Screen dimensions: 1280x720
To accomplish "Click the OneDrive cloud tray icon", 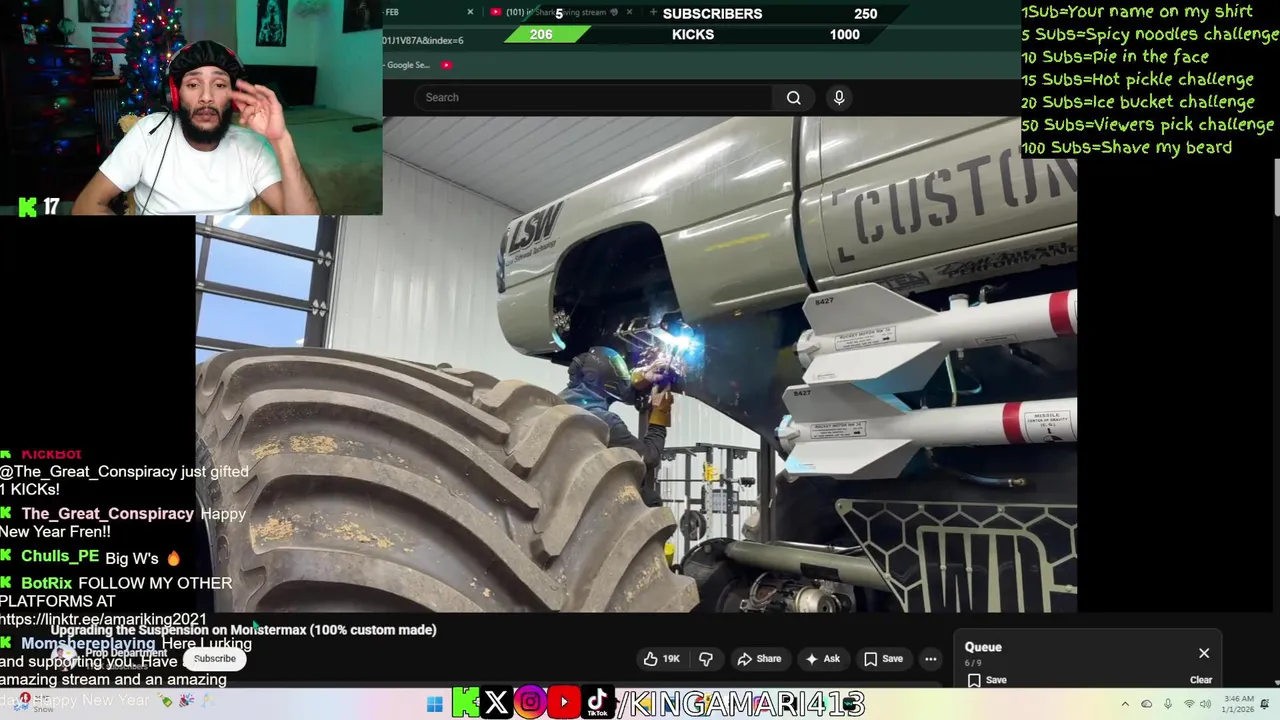I will [x=1147, y=704].
